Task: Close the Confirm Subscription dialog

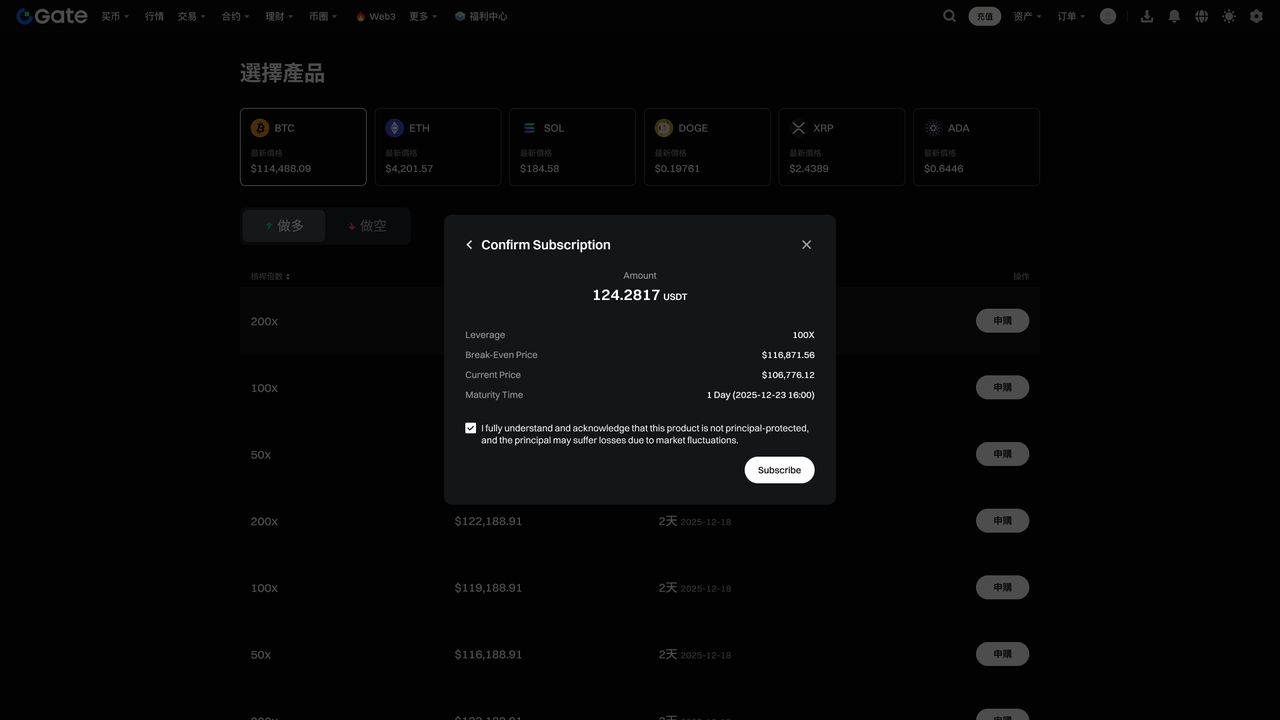Action: tap(806, 245)
